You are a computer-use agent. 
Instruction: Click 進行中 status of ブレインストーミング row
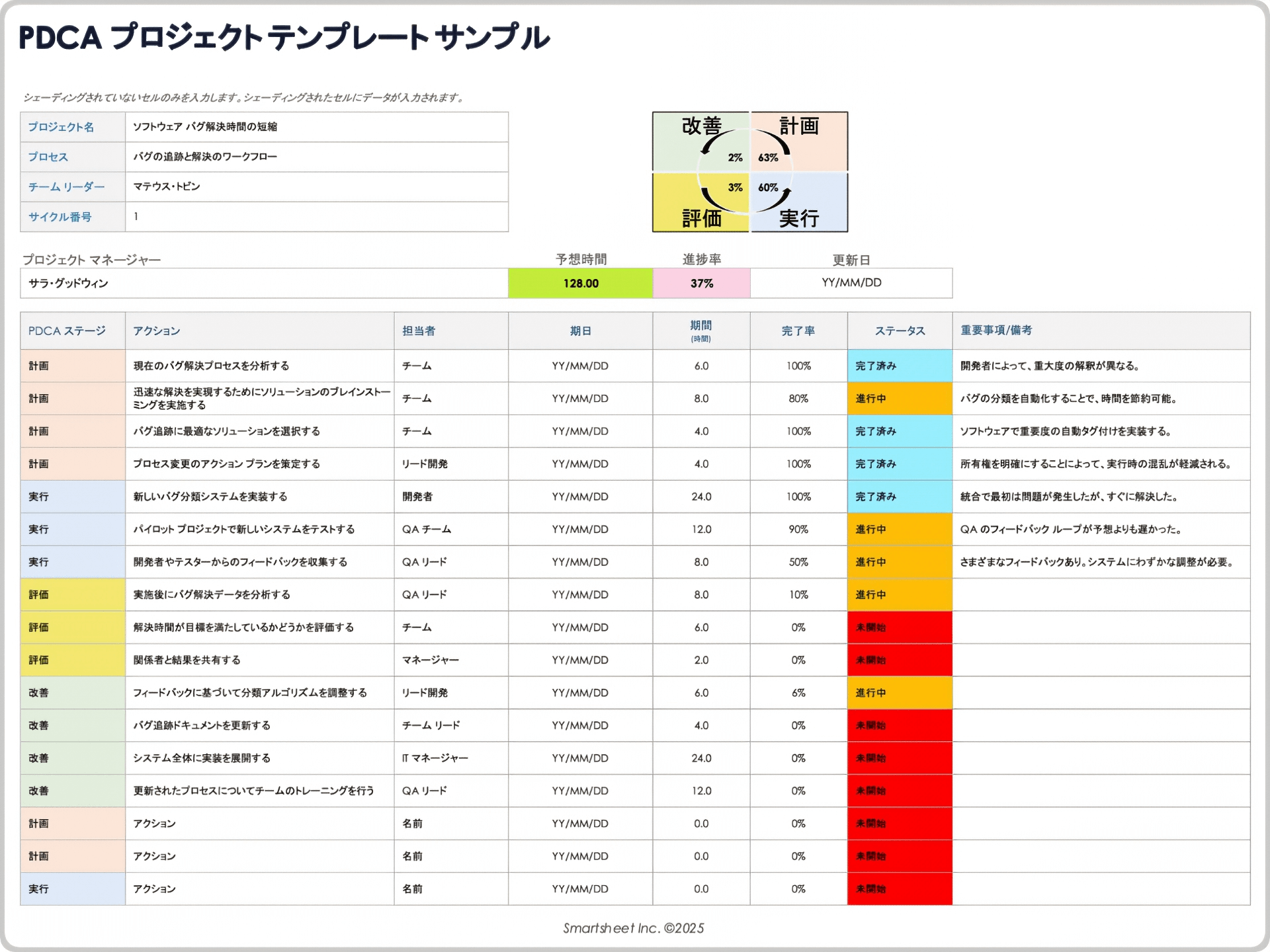pyautogui.click(x=900, y=399)
